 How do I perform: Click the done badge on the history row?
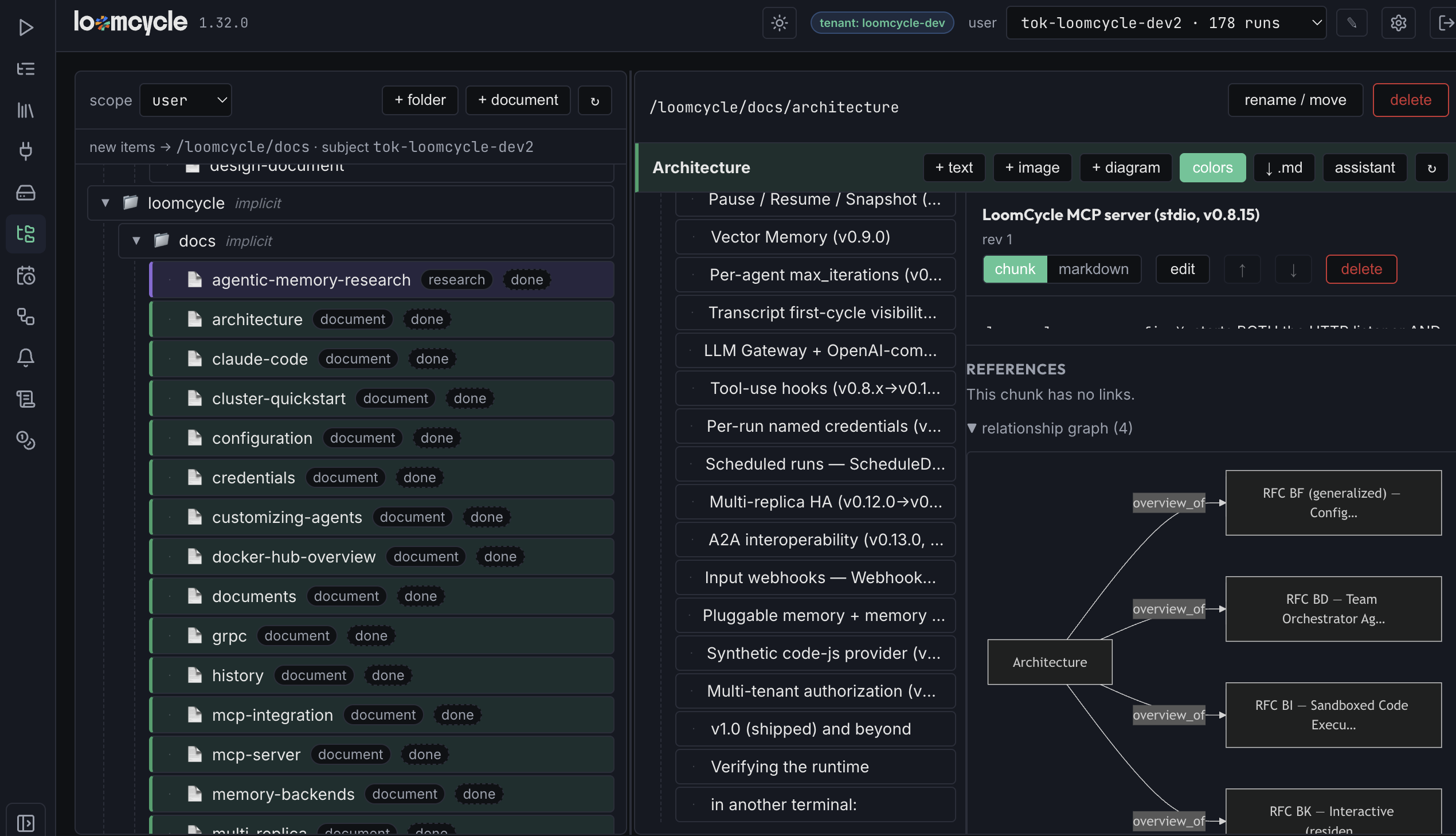pos(388,675)
